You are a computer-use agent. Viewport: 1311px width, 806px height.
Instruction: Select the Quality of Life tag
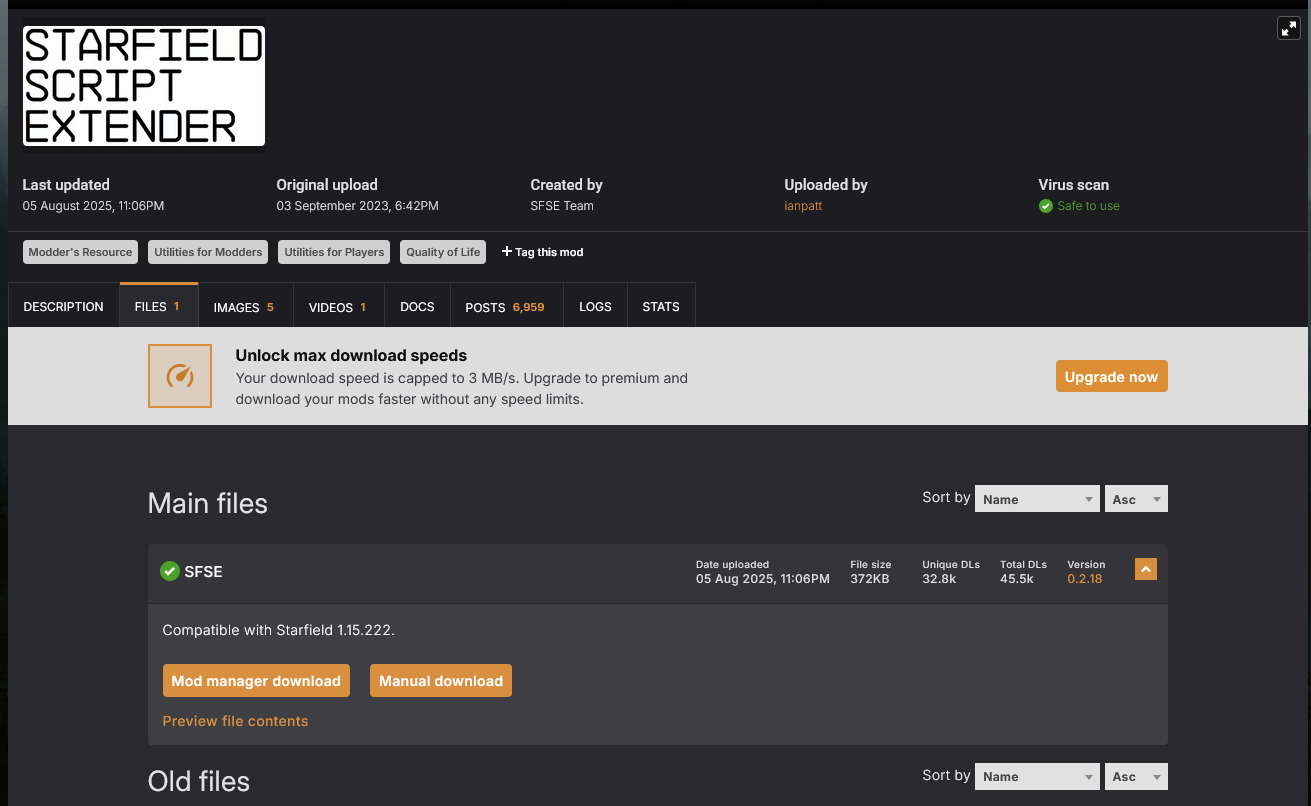(443, 252)
